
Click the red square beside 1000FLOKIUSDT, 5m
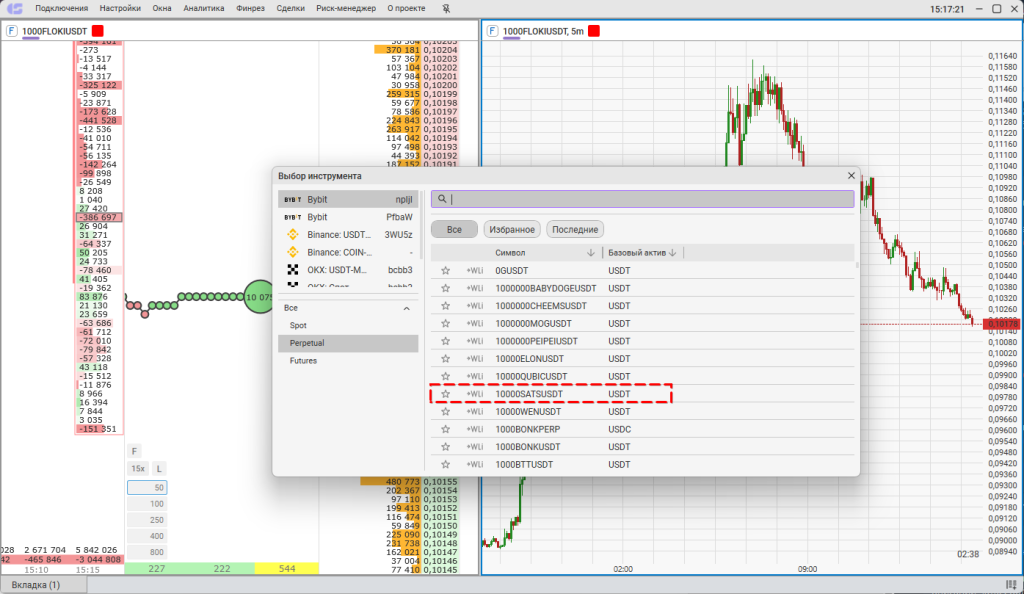pos(594,31)
